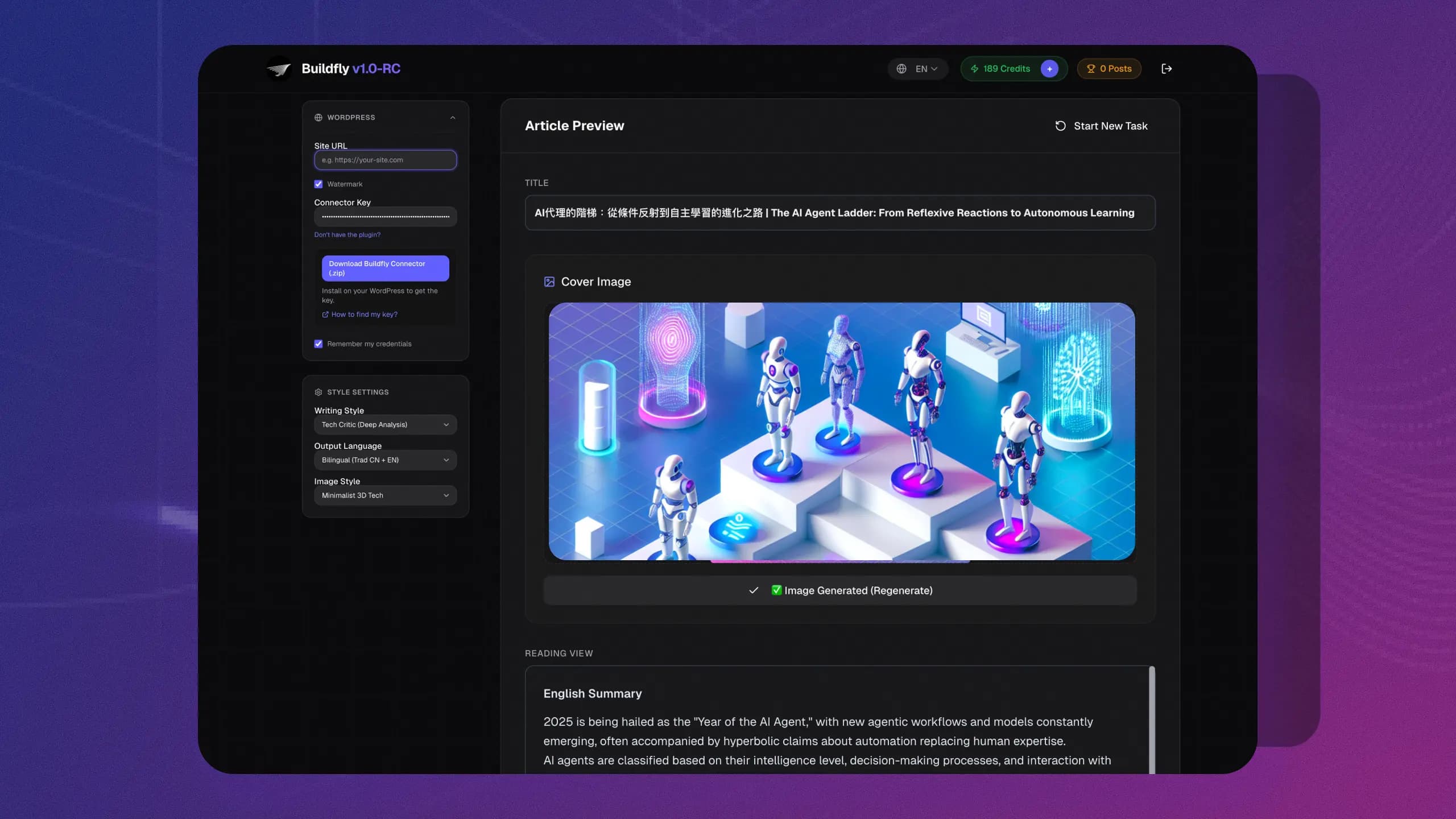1456x819 pixels.
Task: Click the trophy icon in Posts badge
Action: [x=1091, y=69]
